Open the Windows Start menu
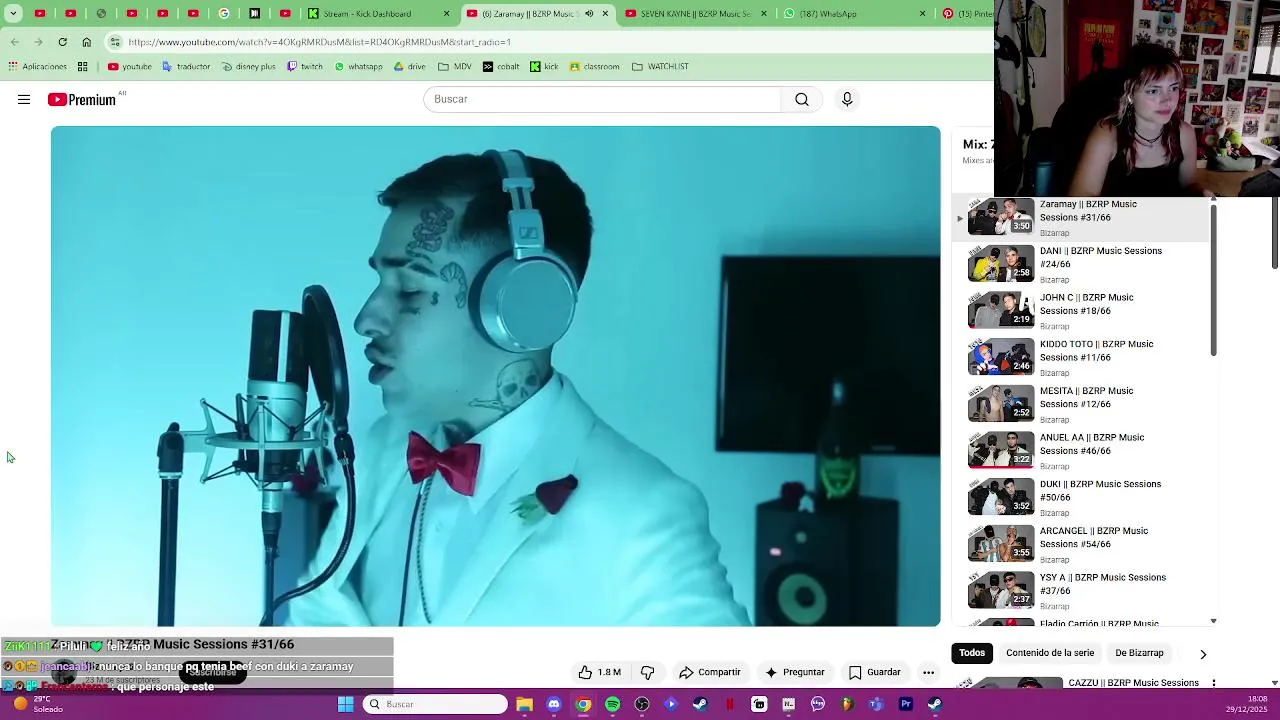This screenshot has width=1280, height=720. point(345,704)
